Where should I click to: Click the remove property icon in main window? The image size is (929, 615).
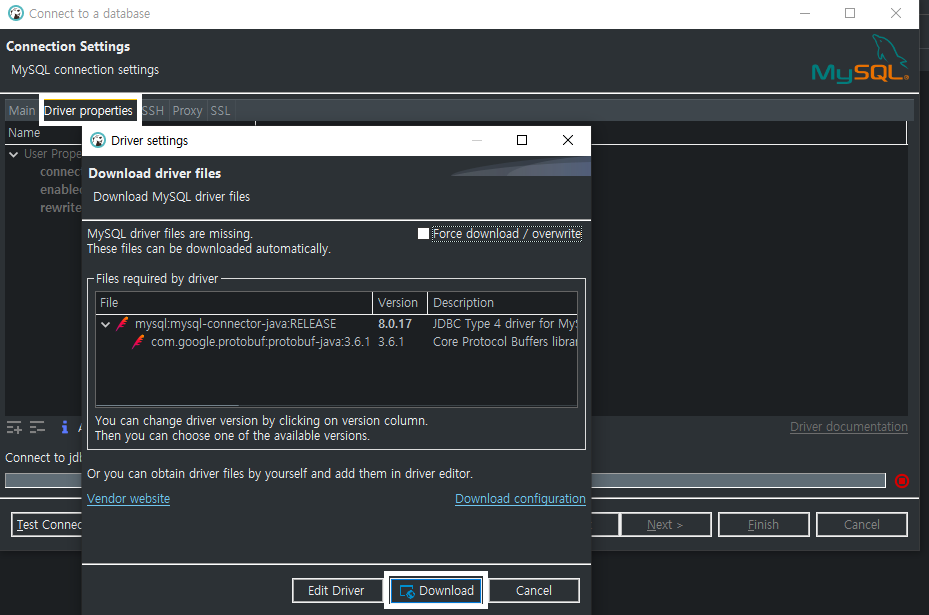[x=37, y=427]
